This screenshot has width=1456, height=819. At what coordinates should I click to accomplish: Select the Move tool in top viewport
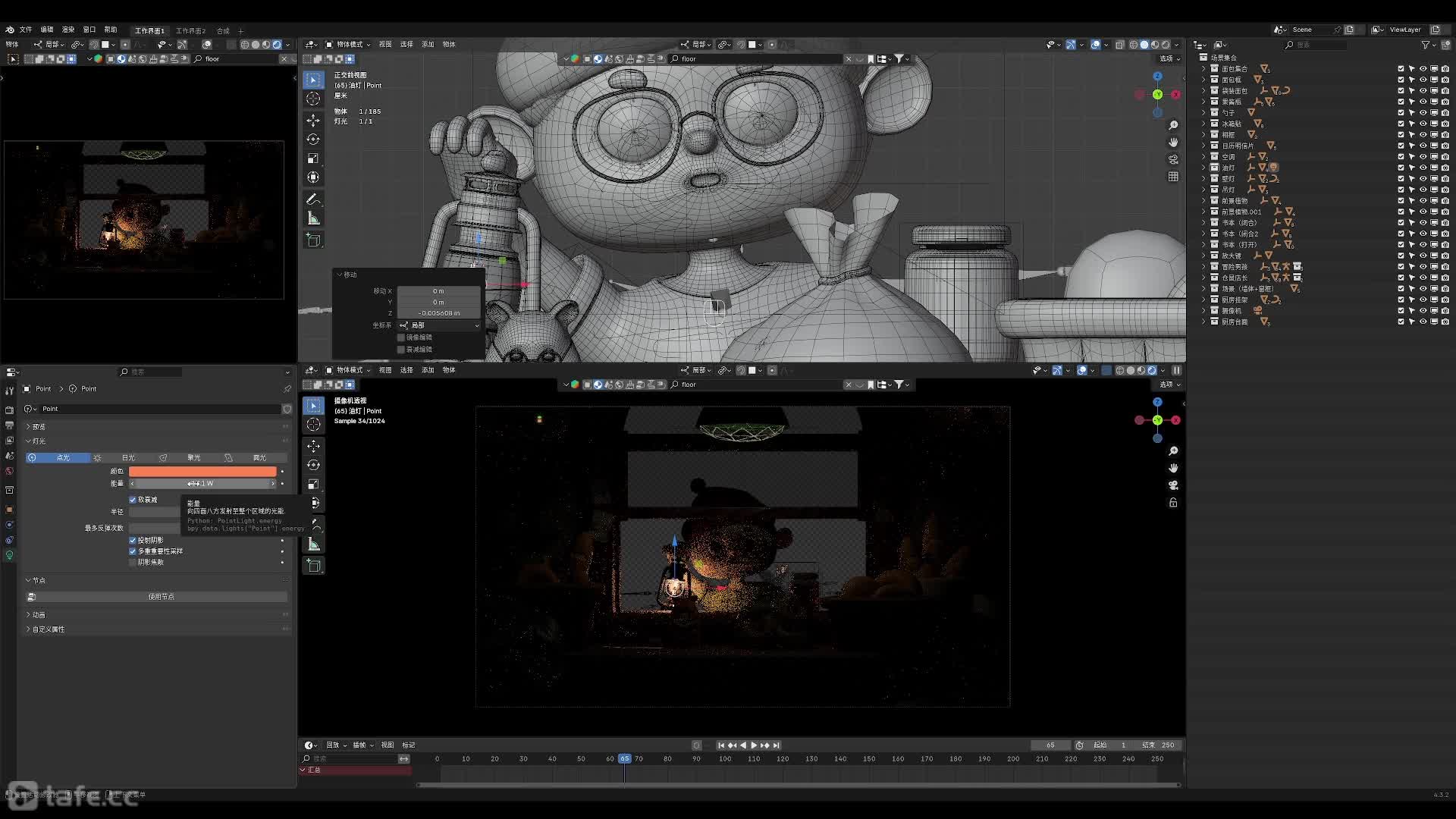click(313, 121)
